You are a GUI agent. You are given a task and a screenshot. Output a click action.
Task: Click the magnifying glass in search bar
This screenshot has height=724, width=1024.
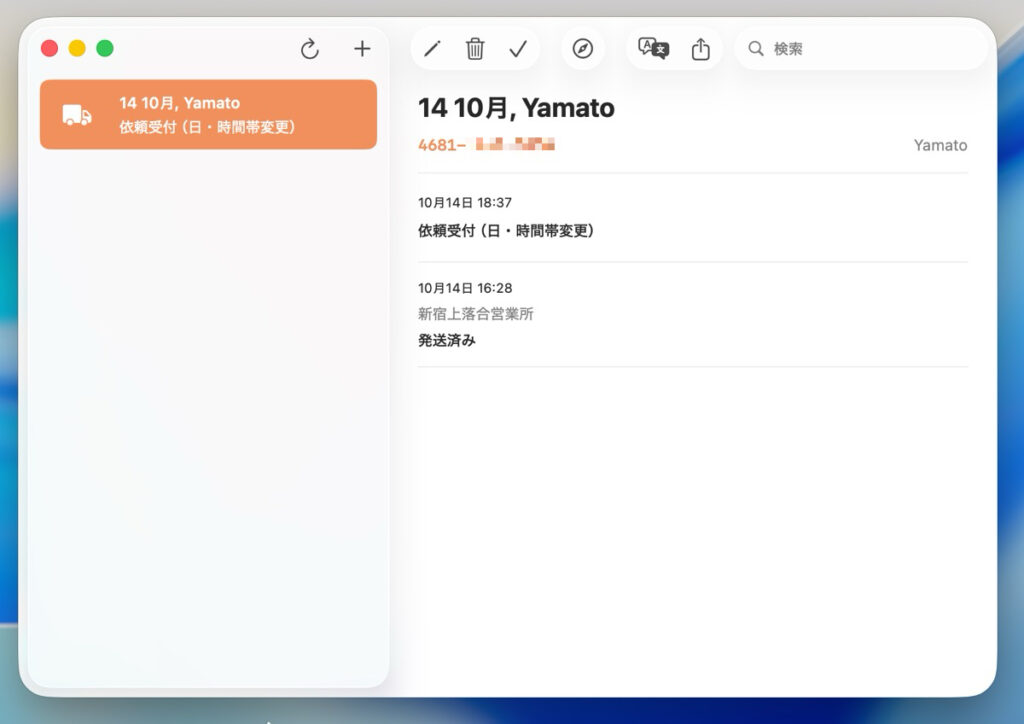(x=756, y=49)
